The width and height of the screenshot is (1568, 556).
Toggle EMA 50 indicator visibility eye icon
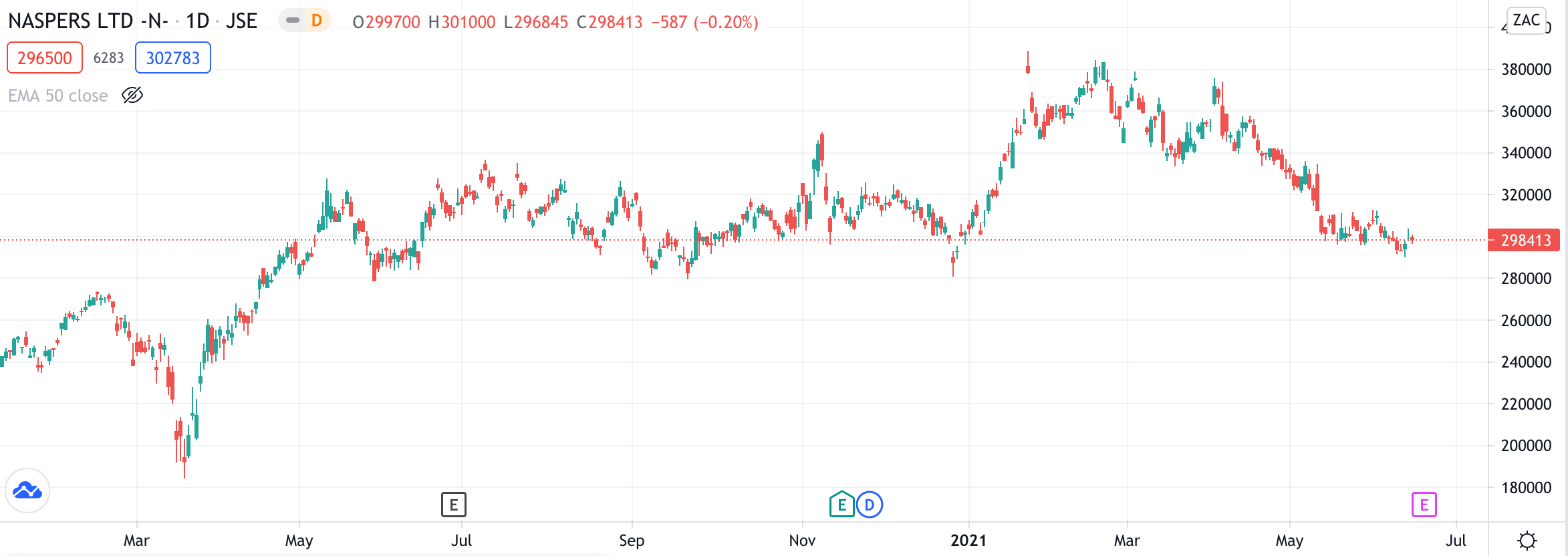132,96
